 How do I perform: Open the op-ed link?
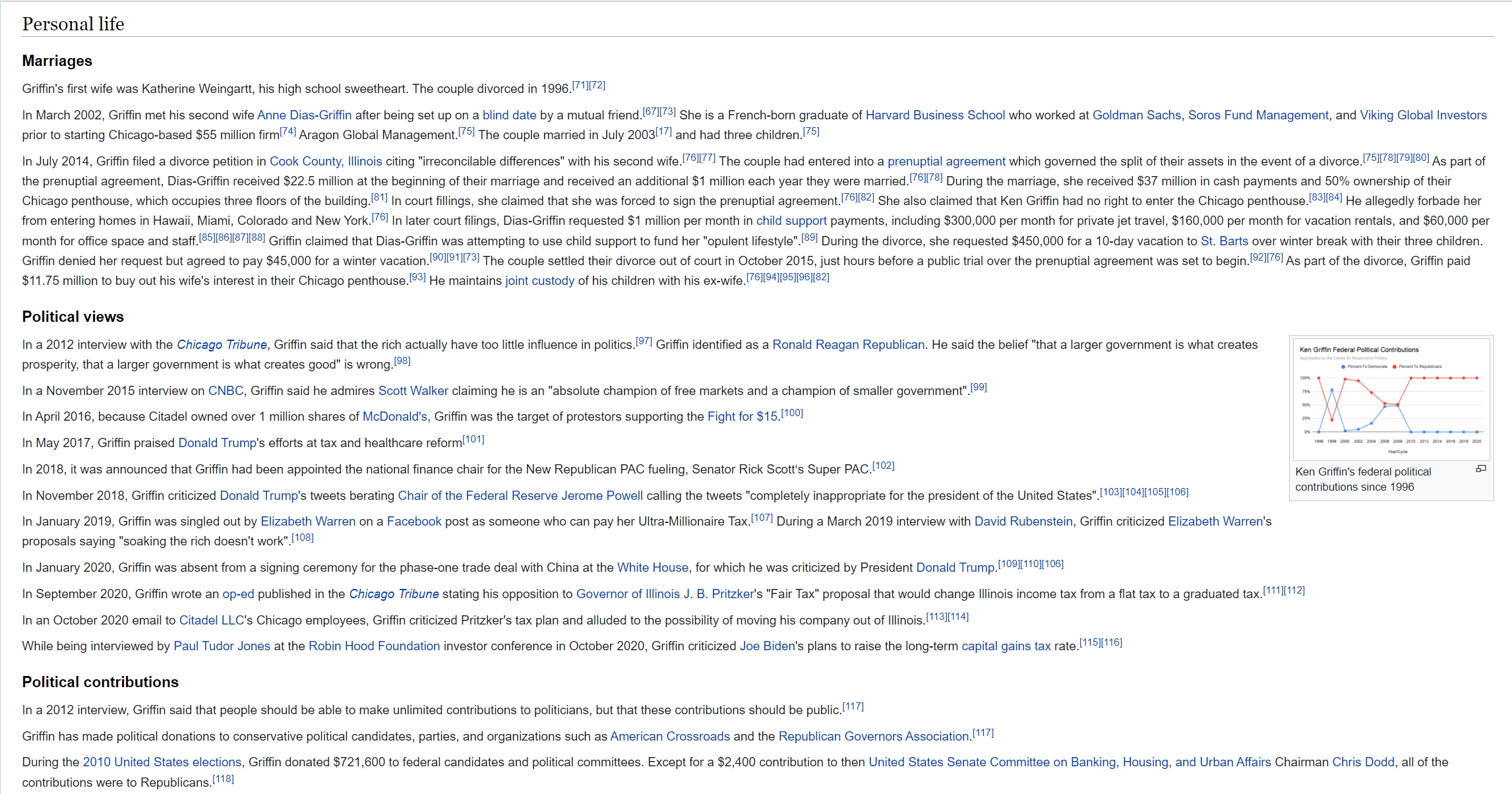point(238,594)
